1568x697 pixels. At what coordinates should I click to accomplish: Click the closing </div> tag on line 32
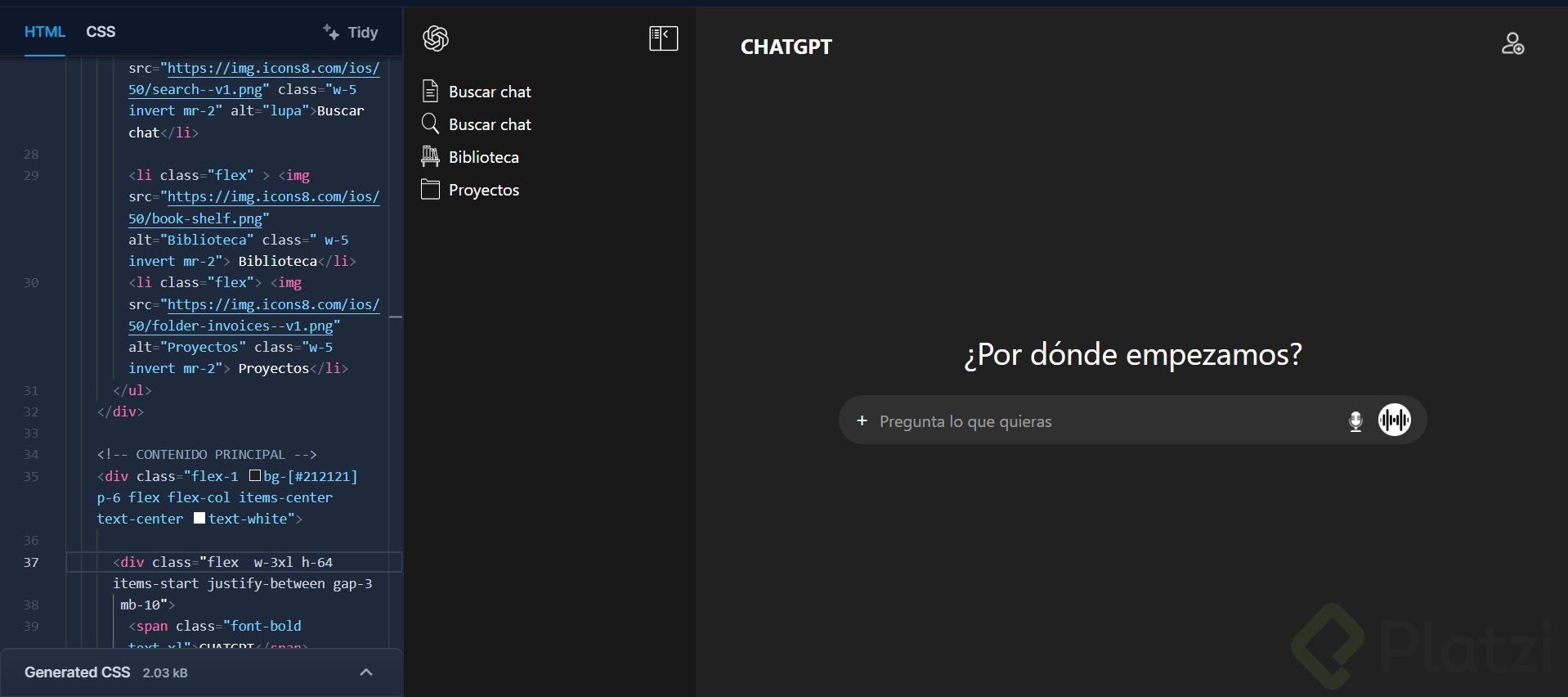tap(120, 411)
